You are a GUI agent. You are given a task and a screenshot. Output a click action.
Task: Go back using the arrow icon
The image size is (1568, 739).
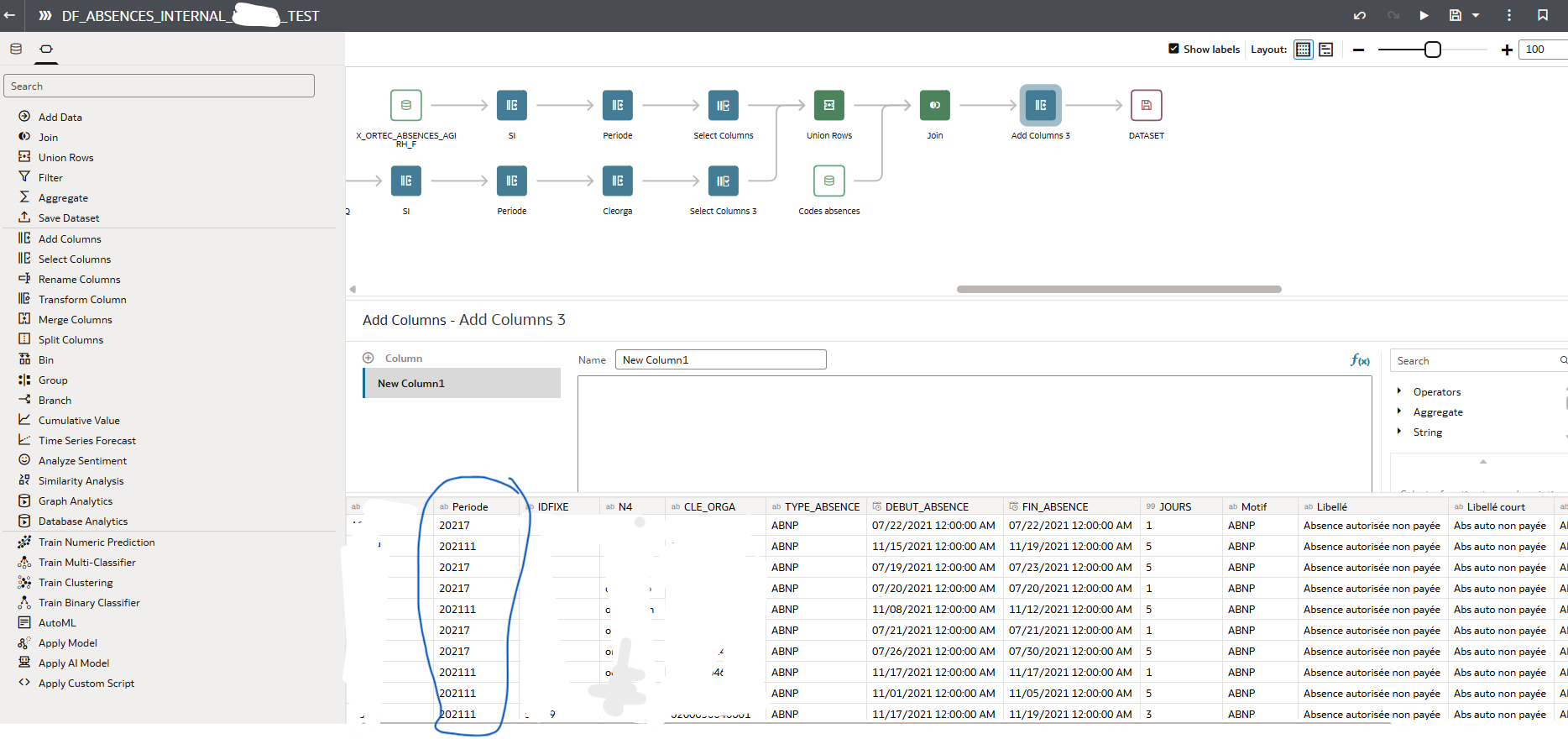[x=10, y=15]
